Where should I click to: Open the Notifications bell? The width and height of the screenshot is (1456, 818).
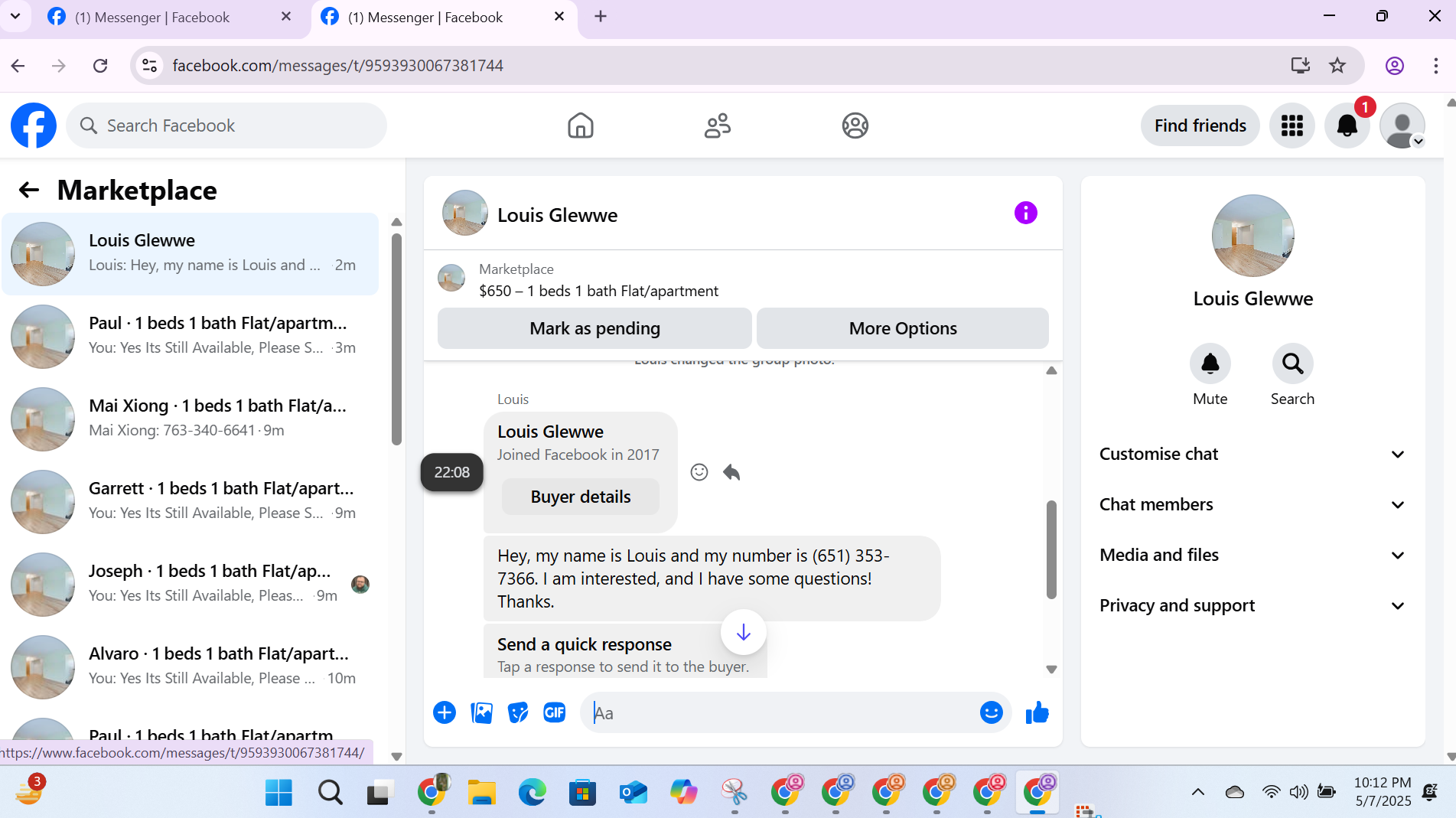tap(1347, 125)
